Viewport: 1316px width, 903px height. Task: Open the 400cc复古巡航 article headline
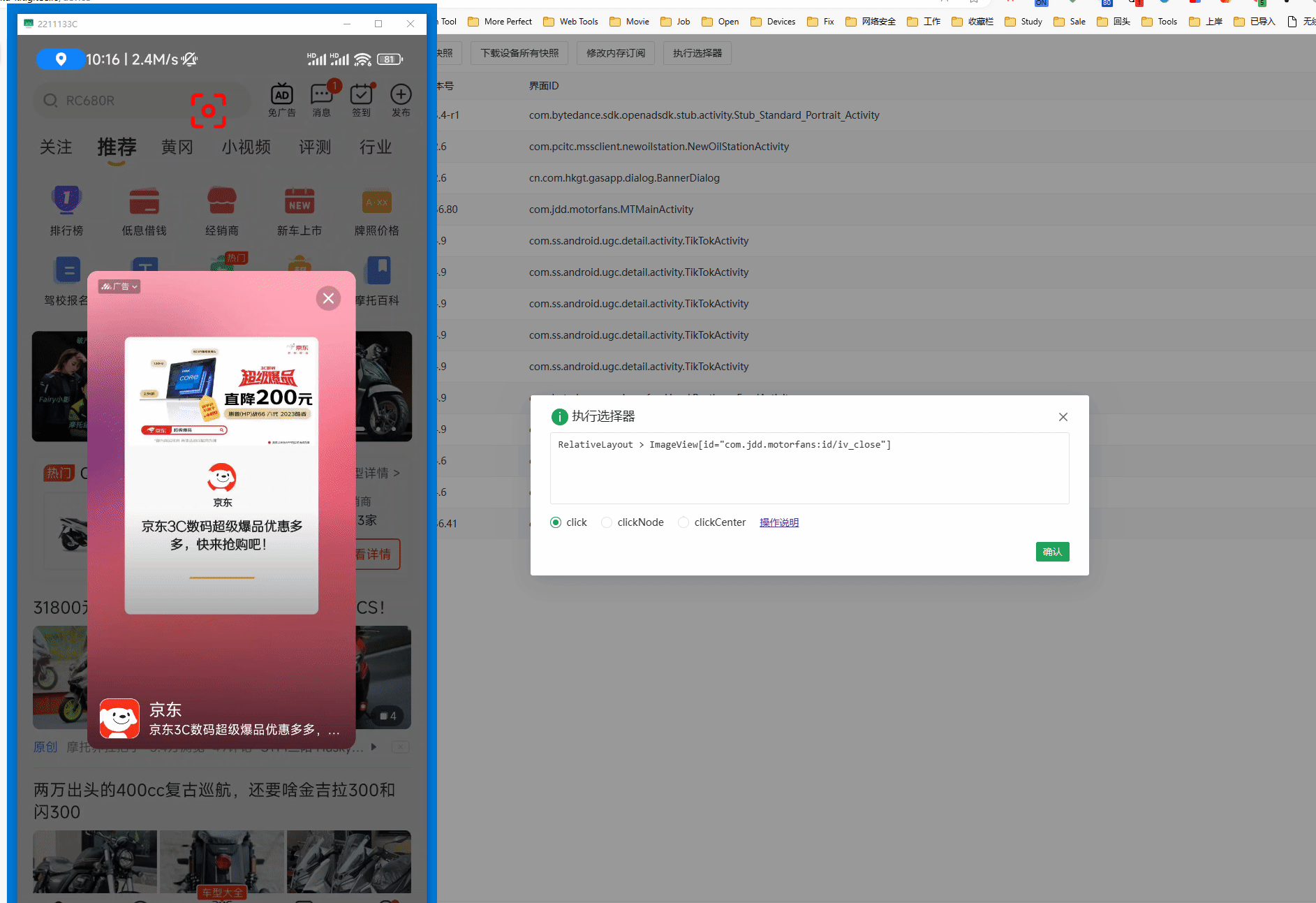pyautogui.click(x=214, y=800)
